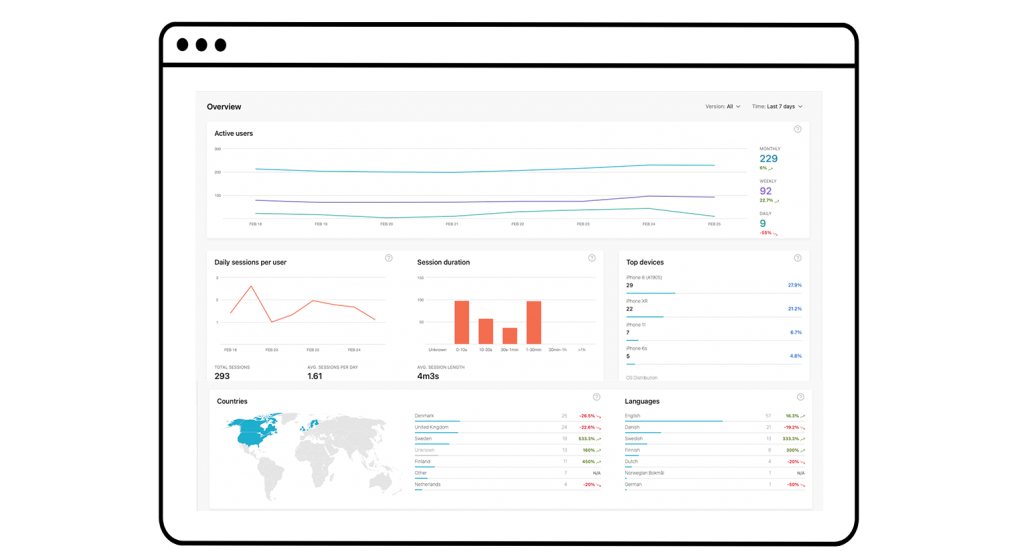This screenshot has width=1024, height=560.
Task: Click the Active users help icon
Action: point(797,129)
